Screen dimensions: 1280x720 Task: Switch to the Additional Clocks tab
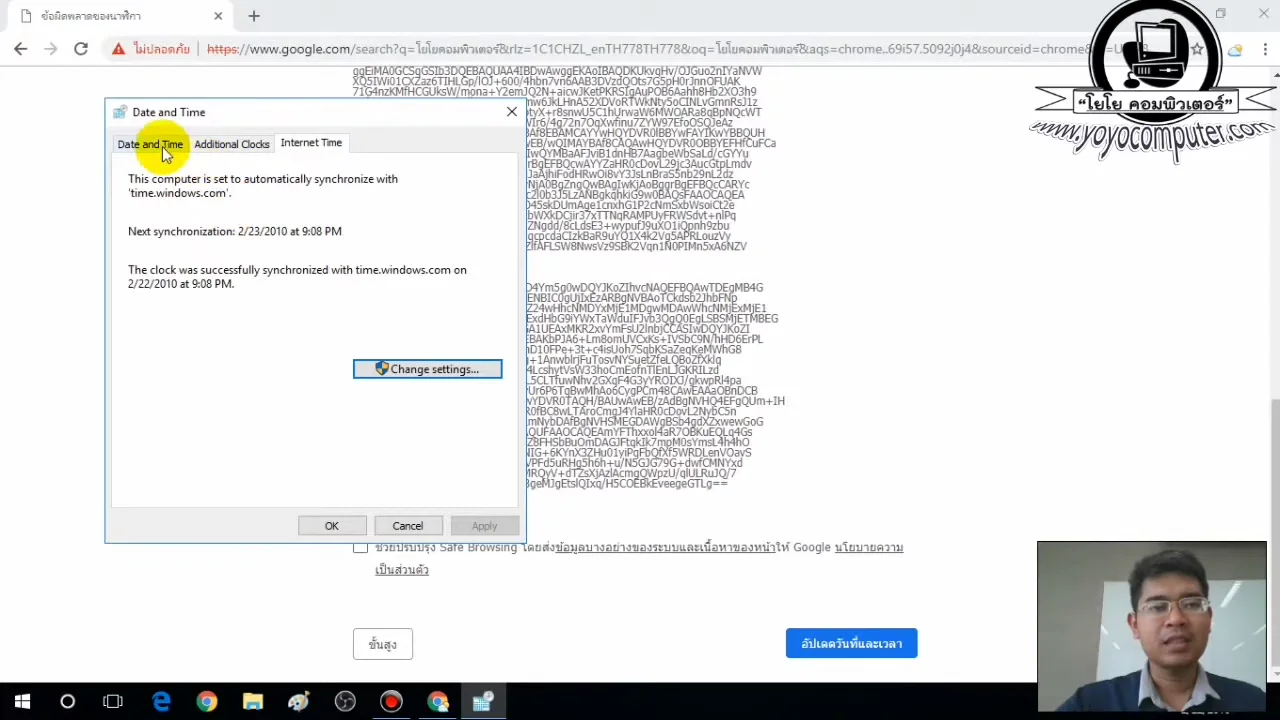click(231, 143)
